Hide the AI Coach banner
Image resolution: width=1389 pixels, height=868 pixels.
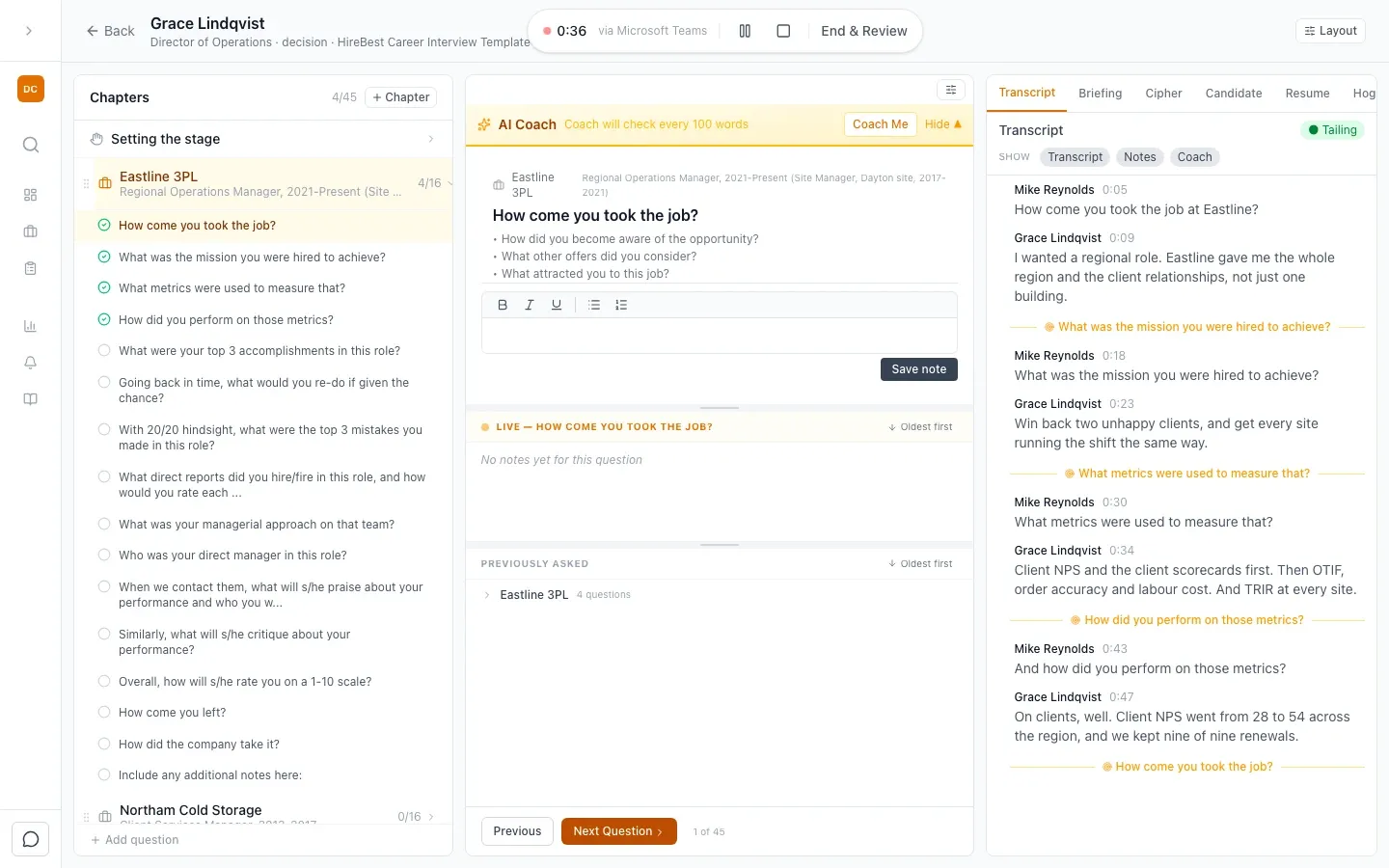coord(942,124)
